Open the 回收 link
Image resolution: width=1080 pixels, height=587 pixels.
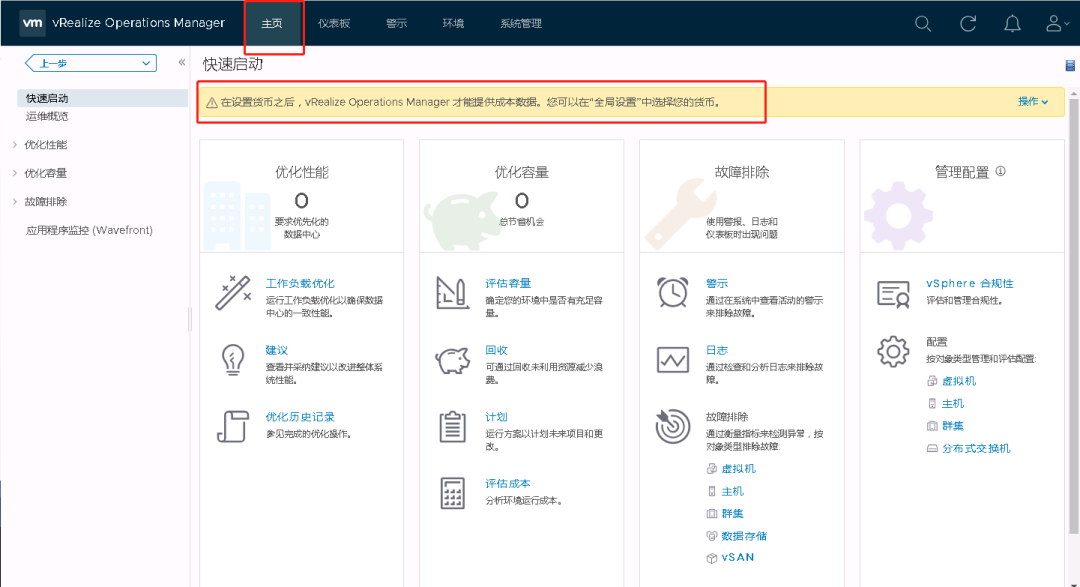(497, 350)
